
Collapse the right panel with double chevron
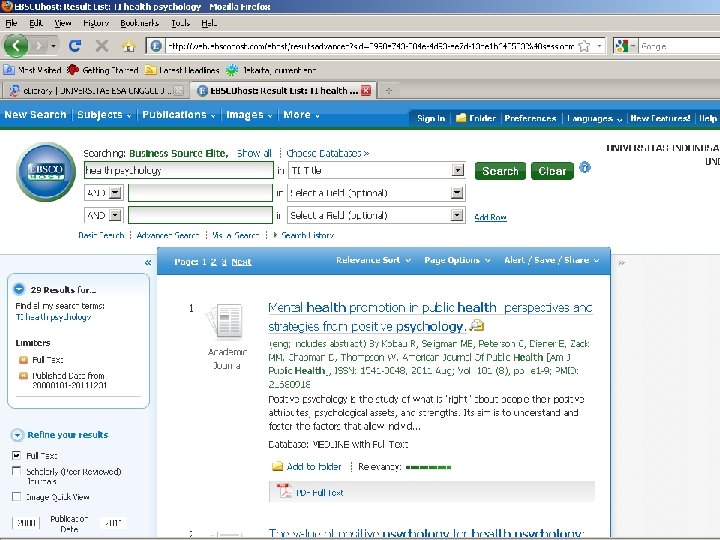point(621,263)
